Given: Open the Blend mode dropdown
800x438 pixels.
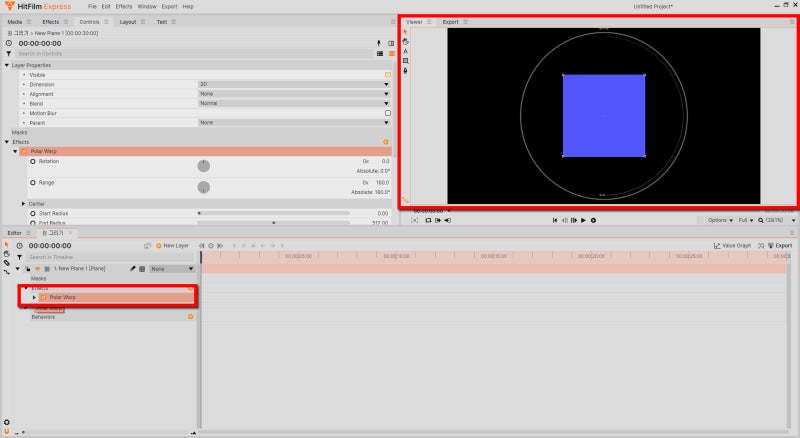Looking at the screenshot, I should pos(294,103).
